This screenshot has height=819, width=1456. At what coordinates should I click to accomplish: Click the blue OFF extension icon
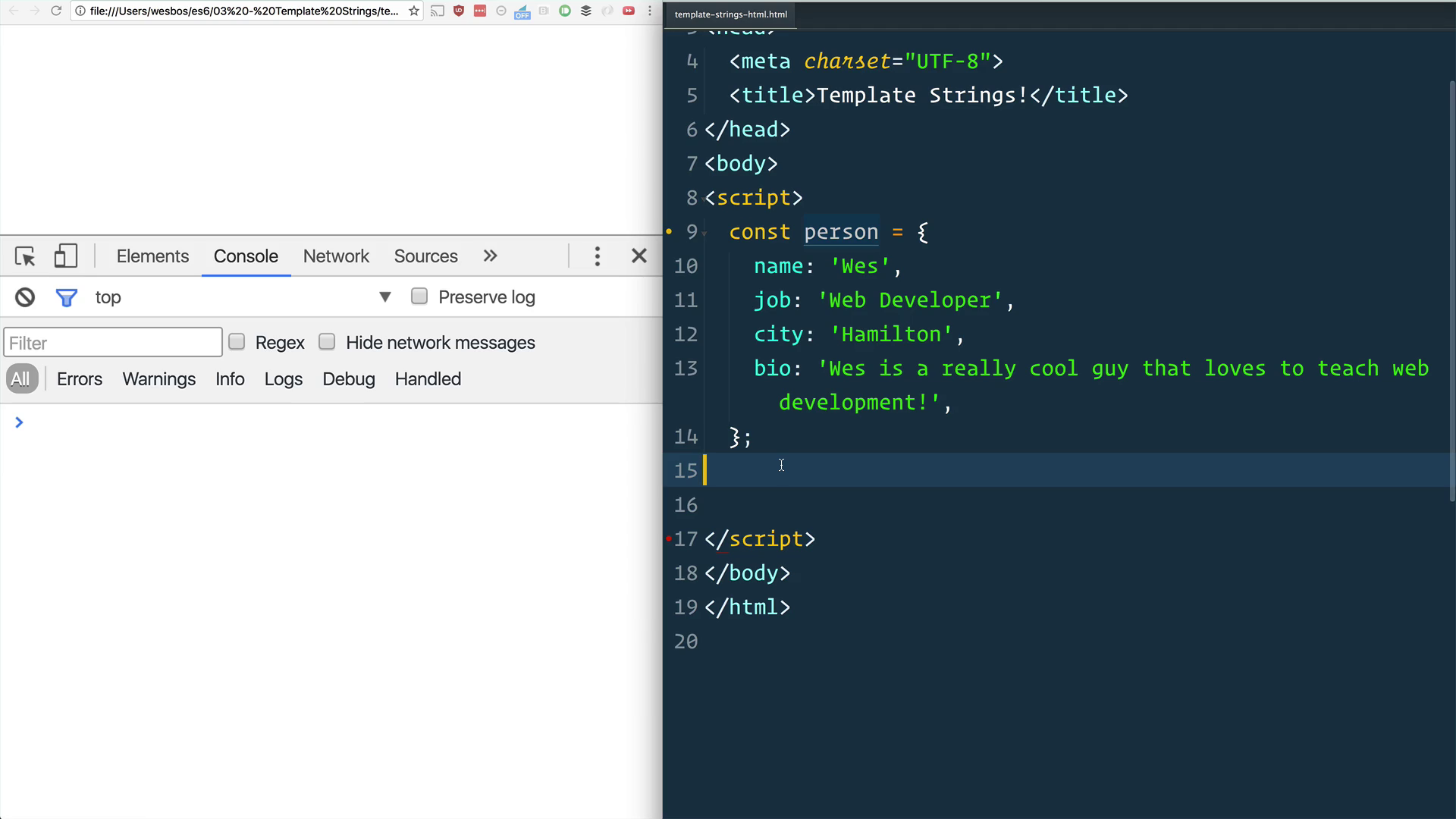click(522, 11)
